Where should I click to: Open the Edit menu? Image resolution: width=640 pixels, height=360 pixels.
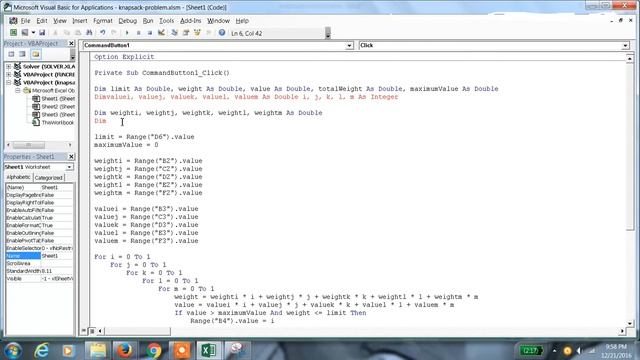[x=42, y=21]
